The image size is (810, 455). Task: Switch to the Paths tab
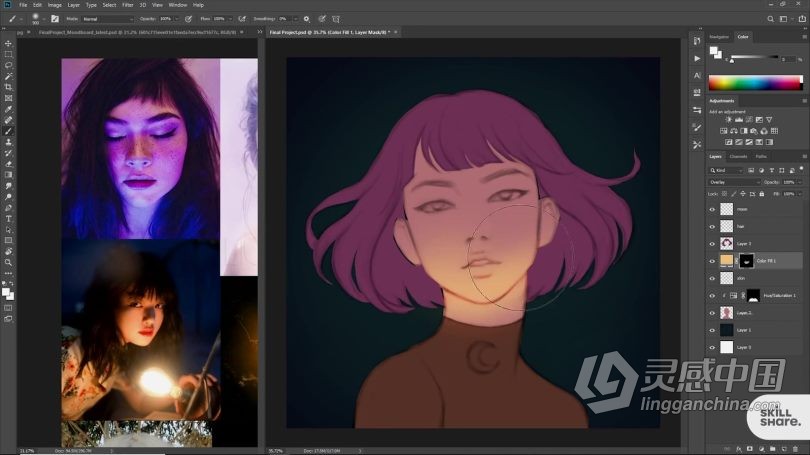tap(761, 156)
